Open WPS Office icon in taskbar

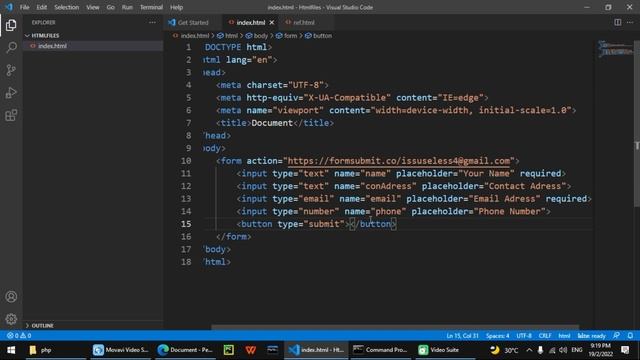pyautogui.click(x=251, y=350)
